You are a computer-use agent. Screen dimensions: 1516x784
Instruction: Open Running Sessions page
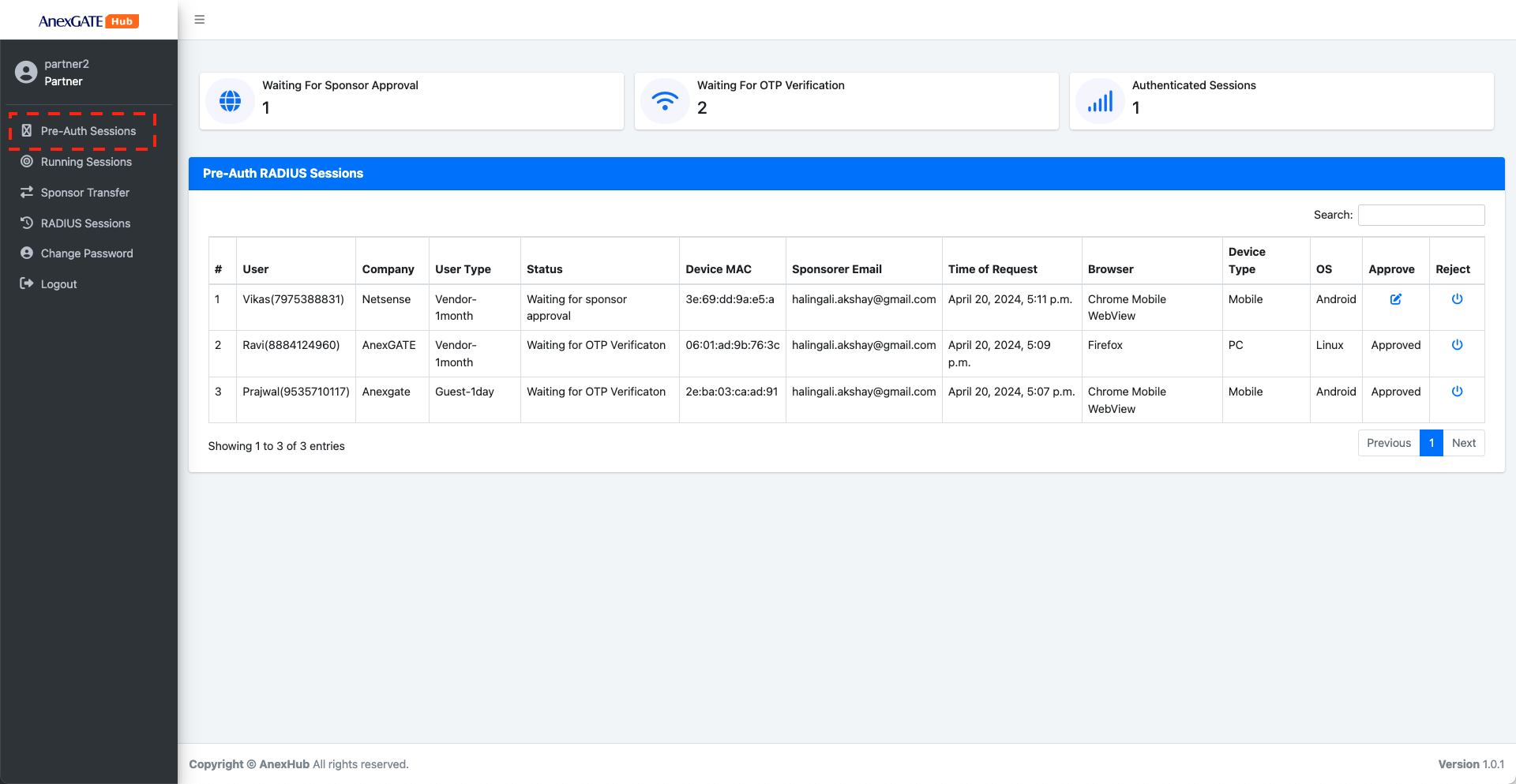[x=86, y=162]
